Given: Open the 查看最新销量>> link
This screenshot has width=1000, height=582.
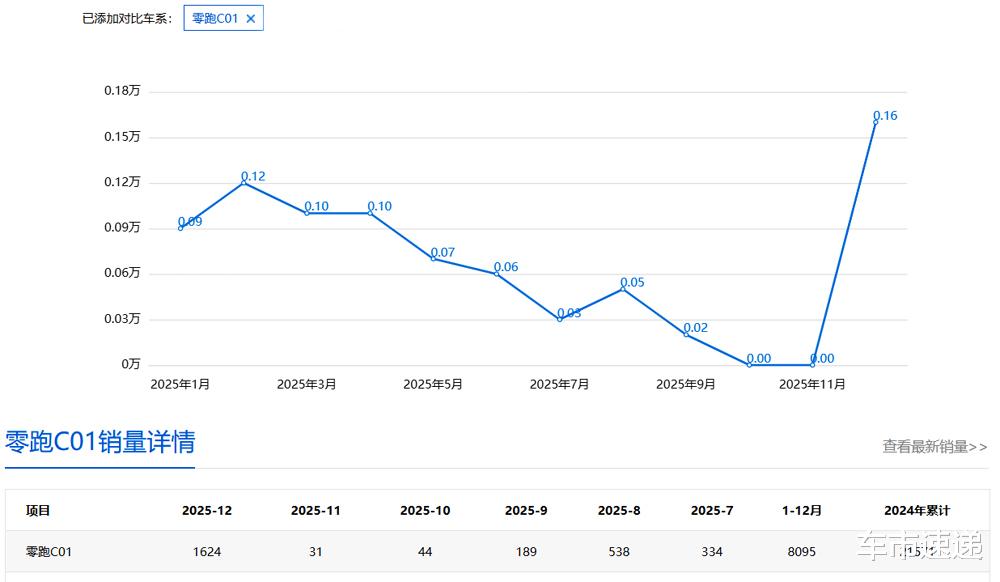Looking at the screenshot, I should click(934, 446).
